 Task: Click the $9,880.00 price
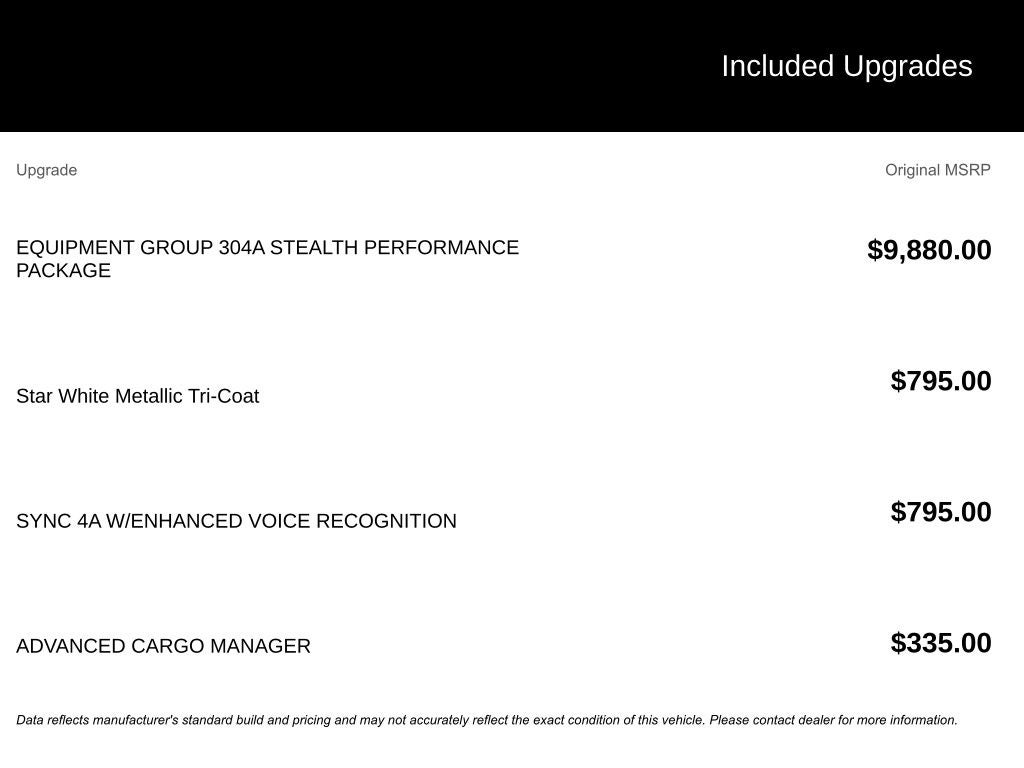[x=929, y=250]
